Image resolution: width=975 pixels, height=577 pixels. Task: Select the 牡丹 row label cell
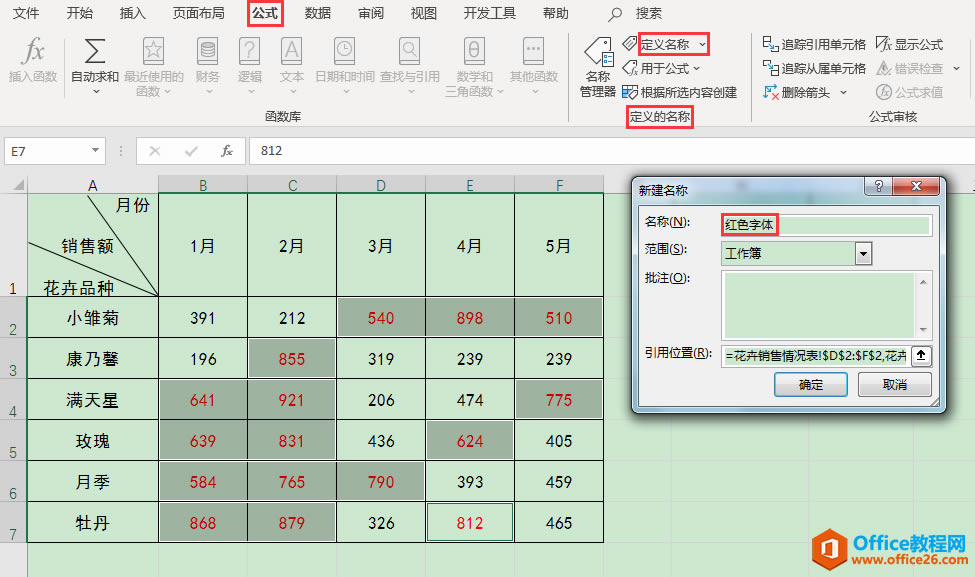click(93, 523)
